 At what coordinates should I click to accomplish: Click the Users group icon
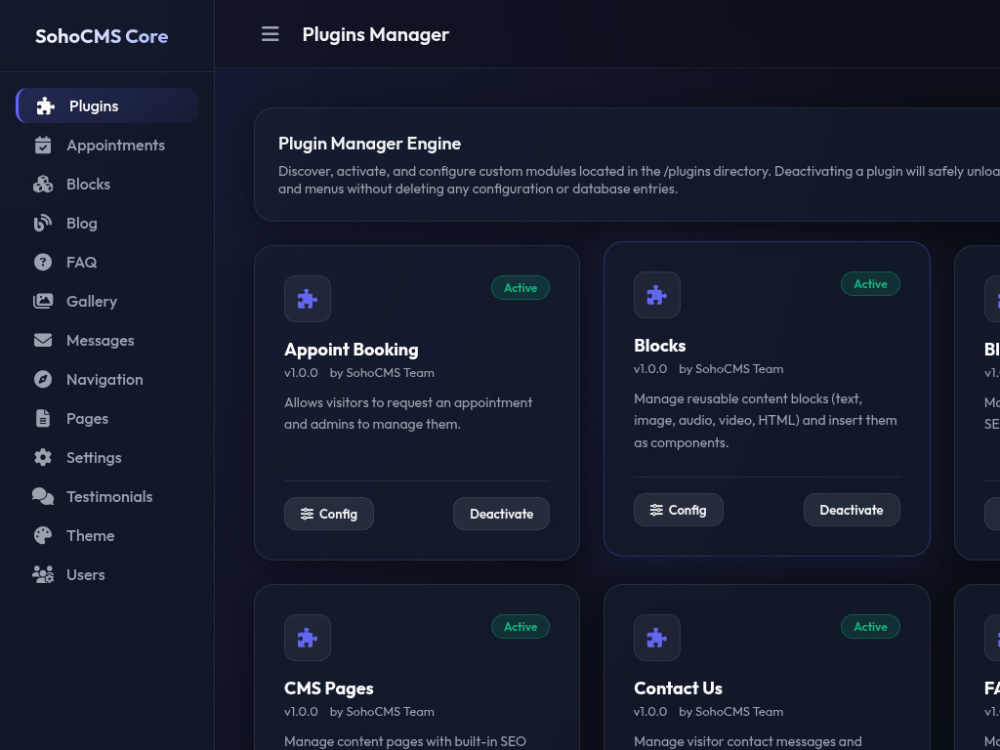[43, 575]
